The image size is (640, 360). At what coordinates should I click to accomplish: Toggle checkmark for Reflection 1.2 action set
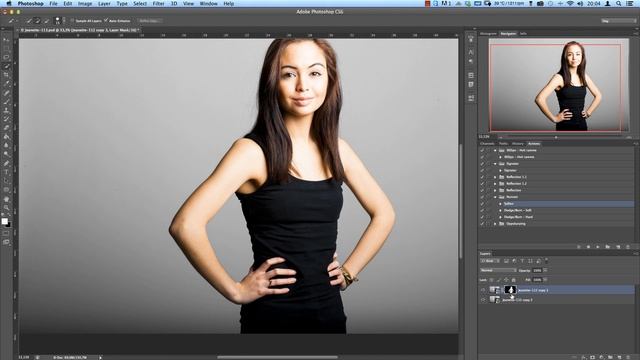click(x=482, y=184)
